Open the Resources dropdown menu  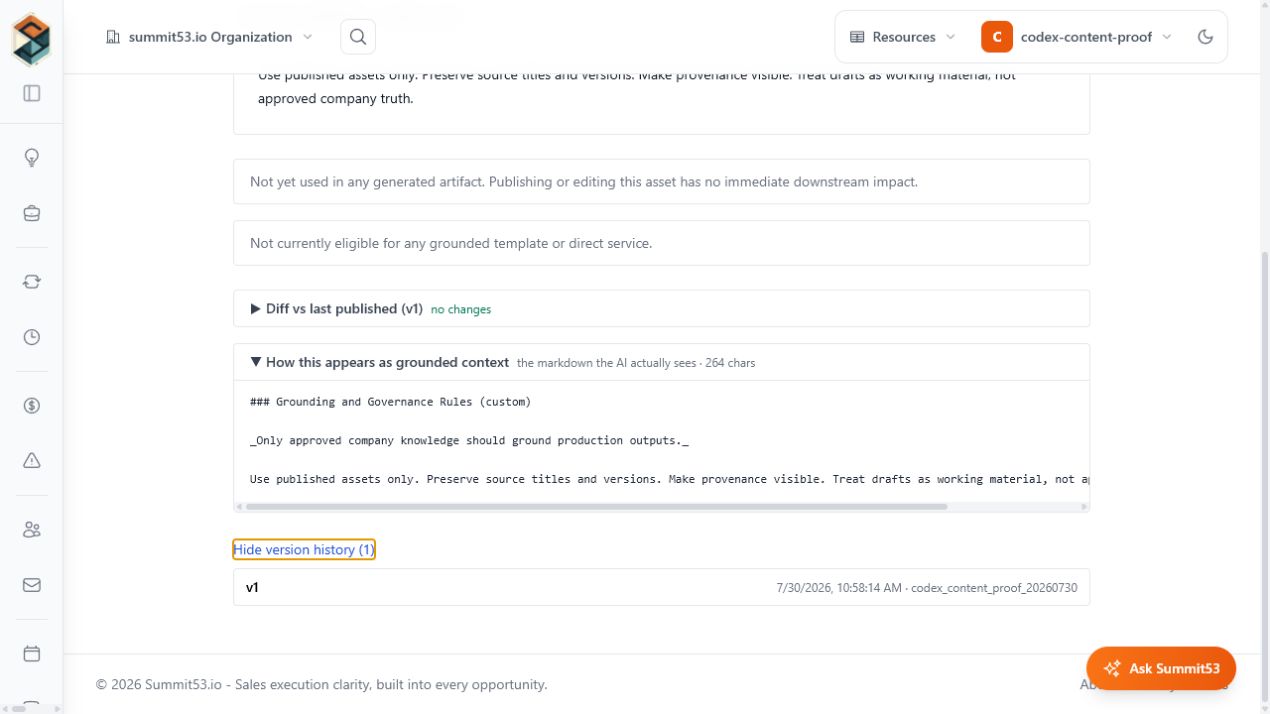[902, 37]
